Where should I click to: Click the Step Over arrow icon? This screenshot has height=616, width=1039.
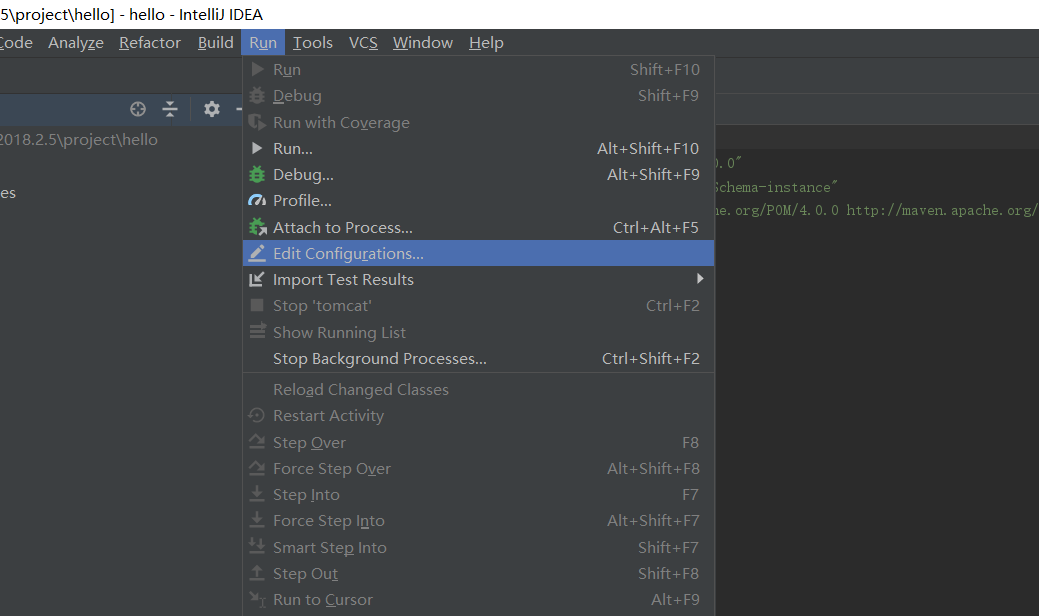click(x=257, y=442)
